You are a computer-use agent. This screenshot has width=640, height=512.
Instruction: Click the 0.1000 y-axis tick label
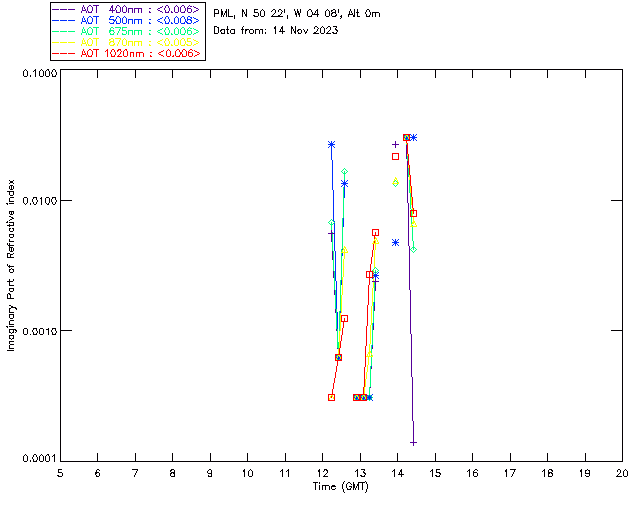point(40,73)
